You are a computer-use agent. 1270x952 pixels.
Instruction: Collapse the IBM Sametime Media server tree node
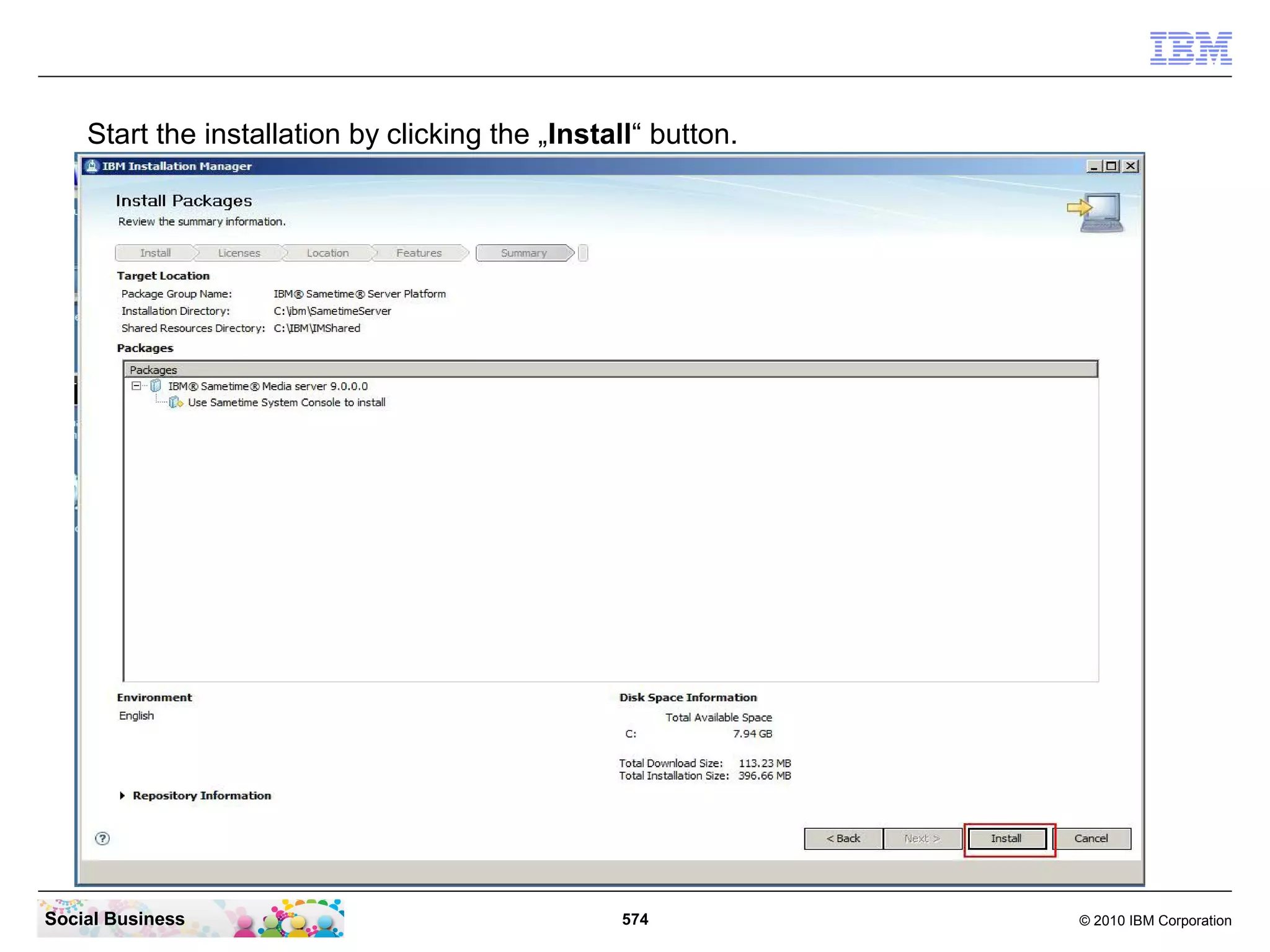(x=136, y=386)
